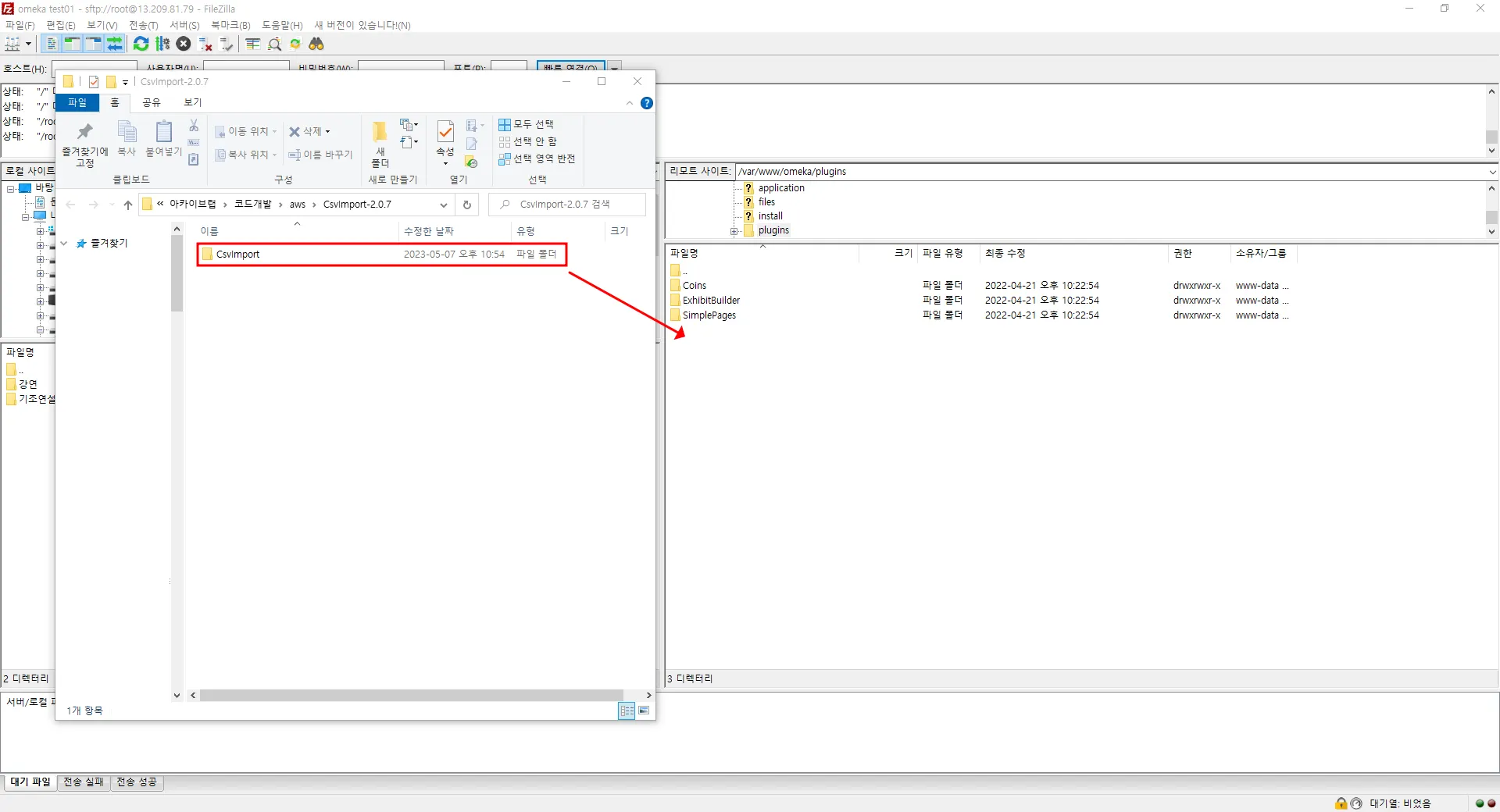Search remote files with binoculars icon
This screenshot has width=1500, height=812.
tap(316, 44)
